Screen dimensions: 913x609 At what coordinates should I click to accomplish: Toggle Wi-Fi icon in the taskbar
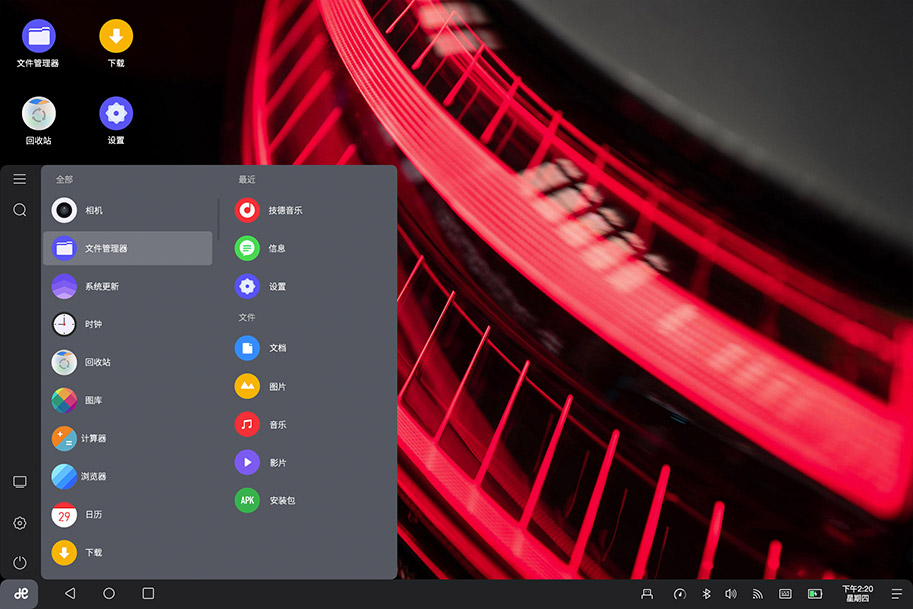[x=758, y=594]
